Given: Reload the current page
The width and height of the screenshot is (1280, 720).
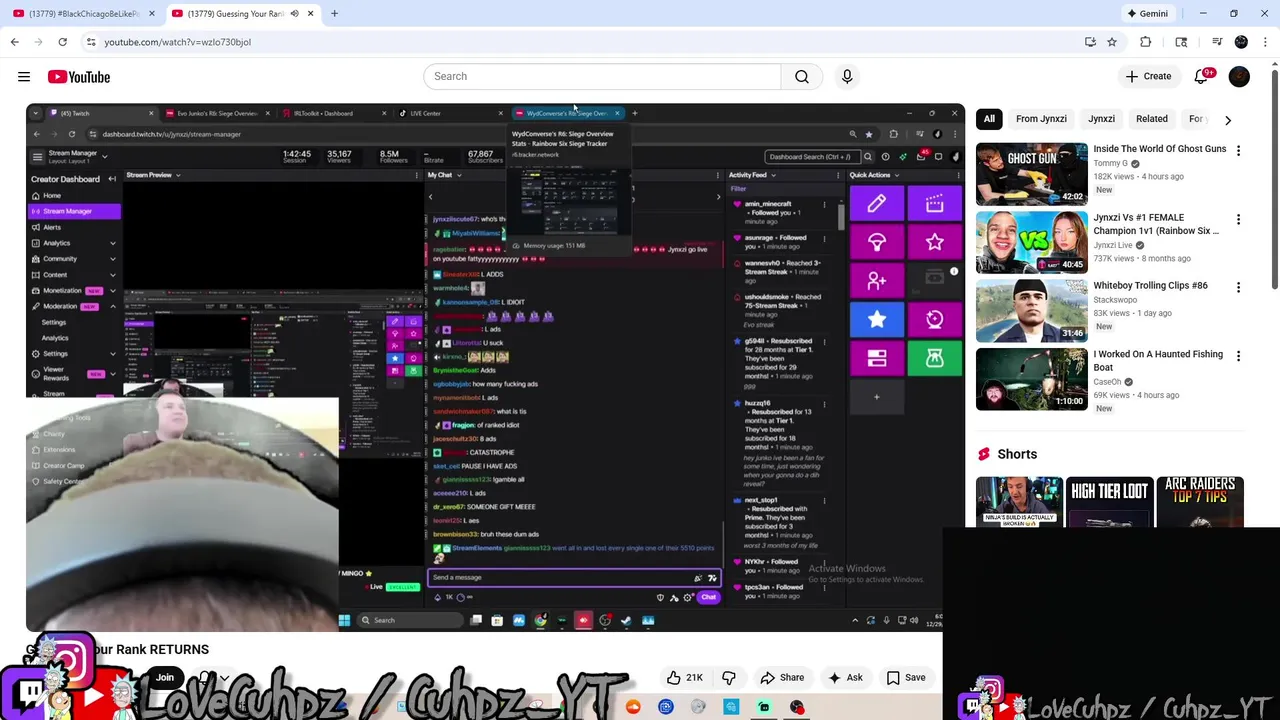Looking at the screenshot, I should [62, 42].
